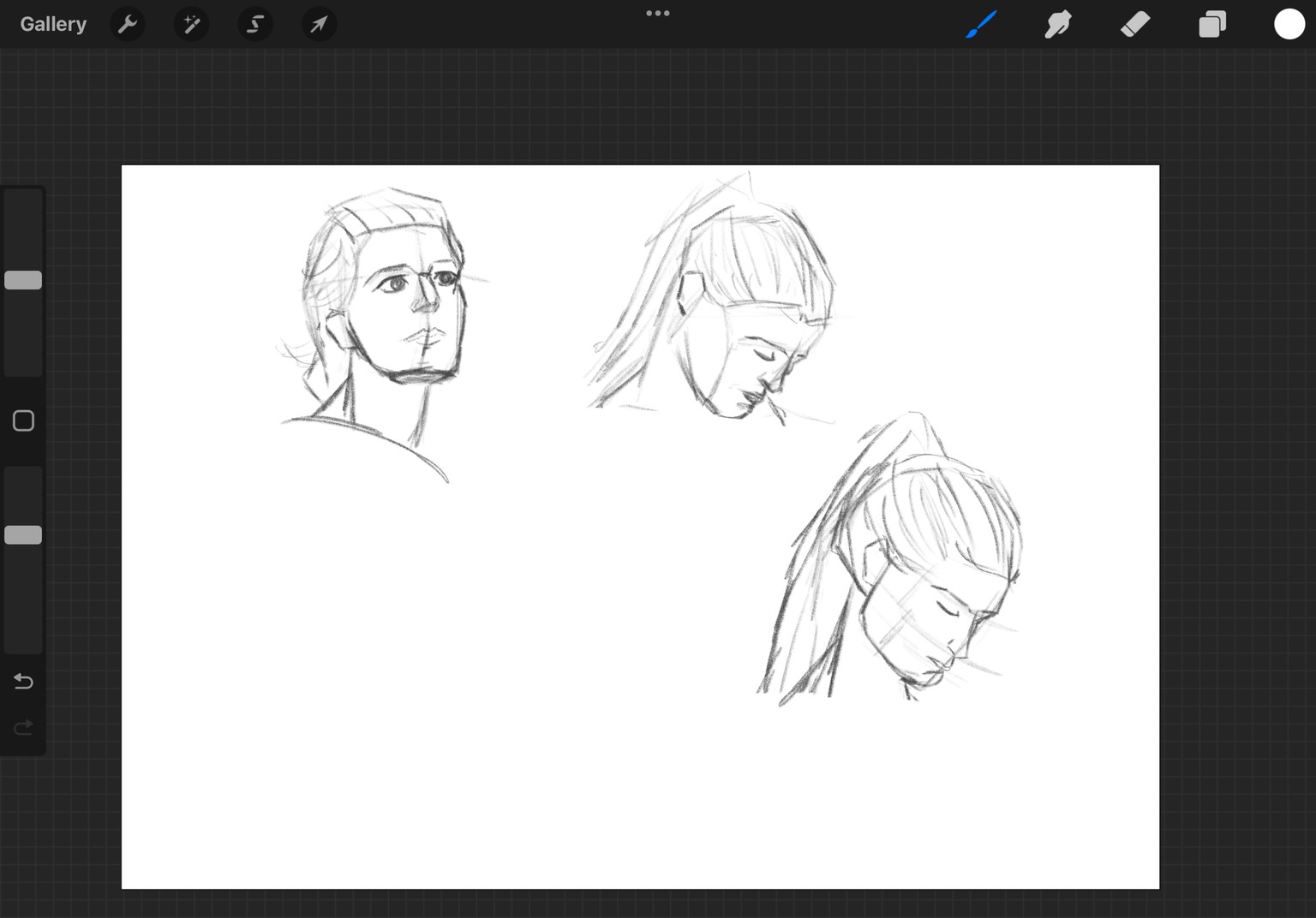Select the Brush tool
The height and width of the screenshot is (918, 1316).
pyautogui.click(x=981, y=24)
